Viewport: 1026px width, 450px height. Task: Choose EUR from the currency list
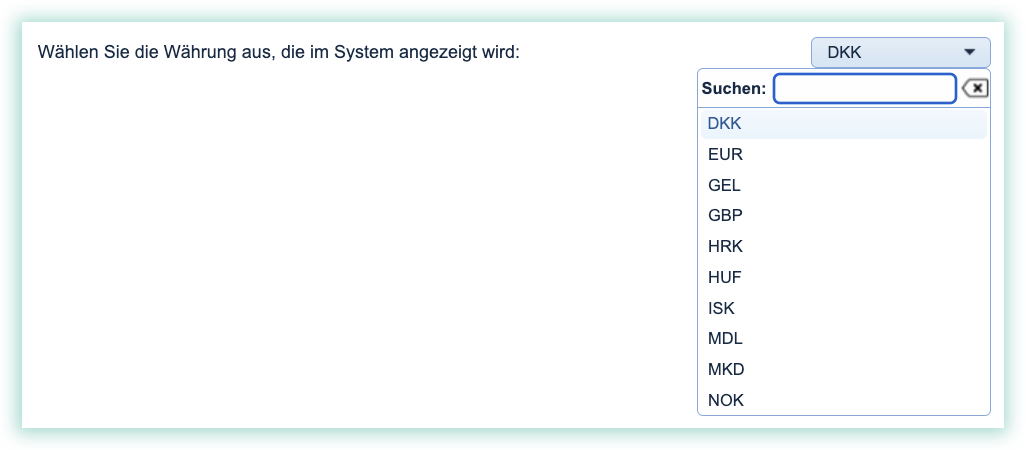[x=724, y=155]
